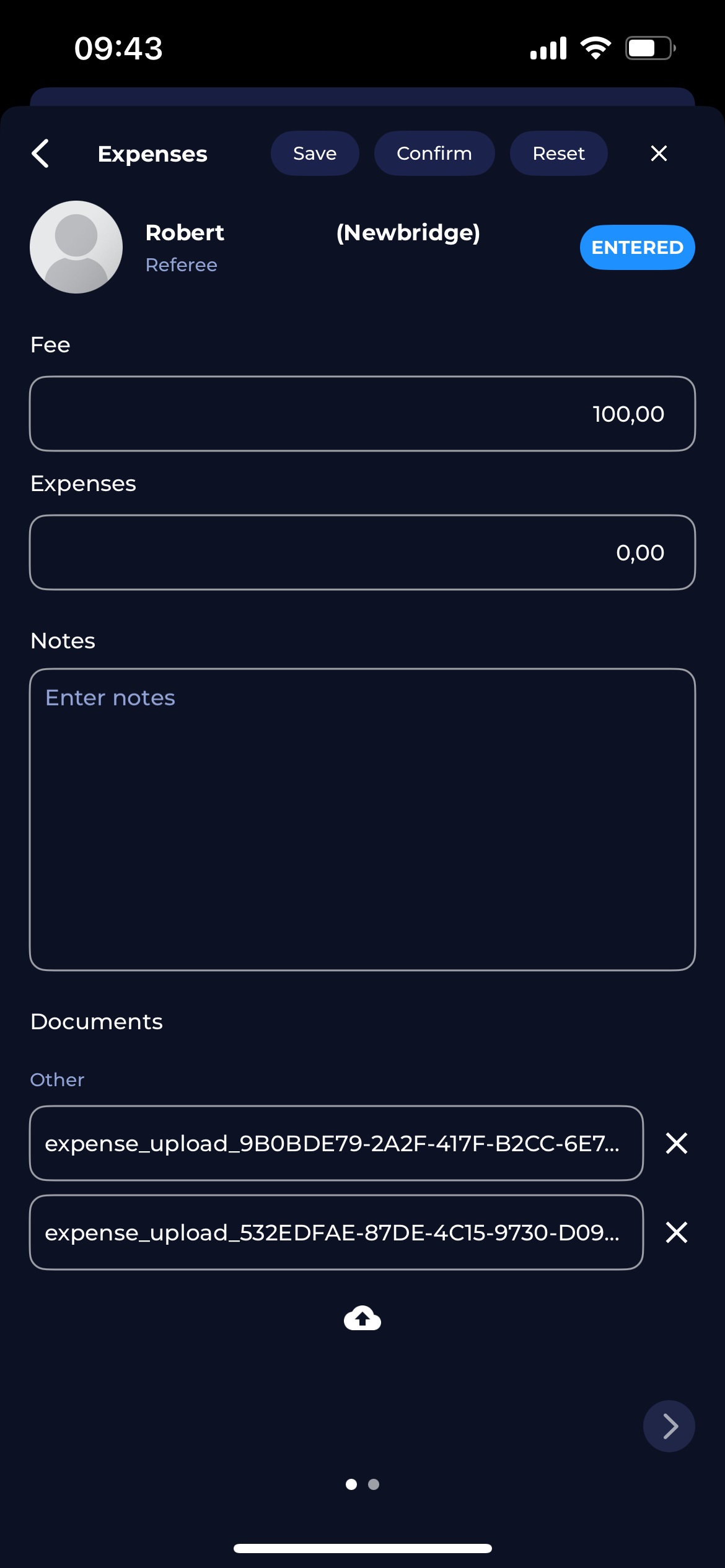725x1568 pixels.
Task: Focus the Expenses amount field
Action: tap(362, 552)
